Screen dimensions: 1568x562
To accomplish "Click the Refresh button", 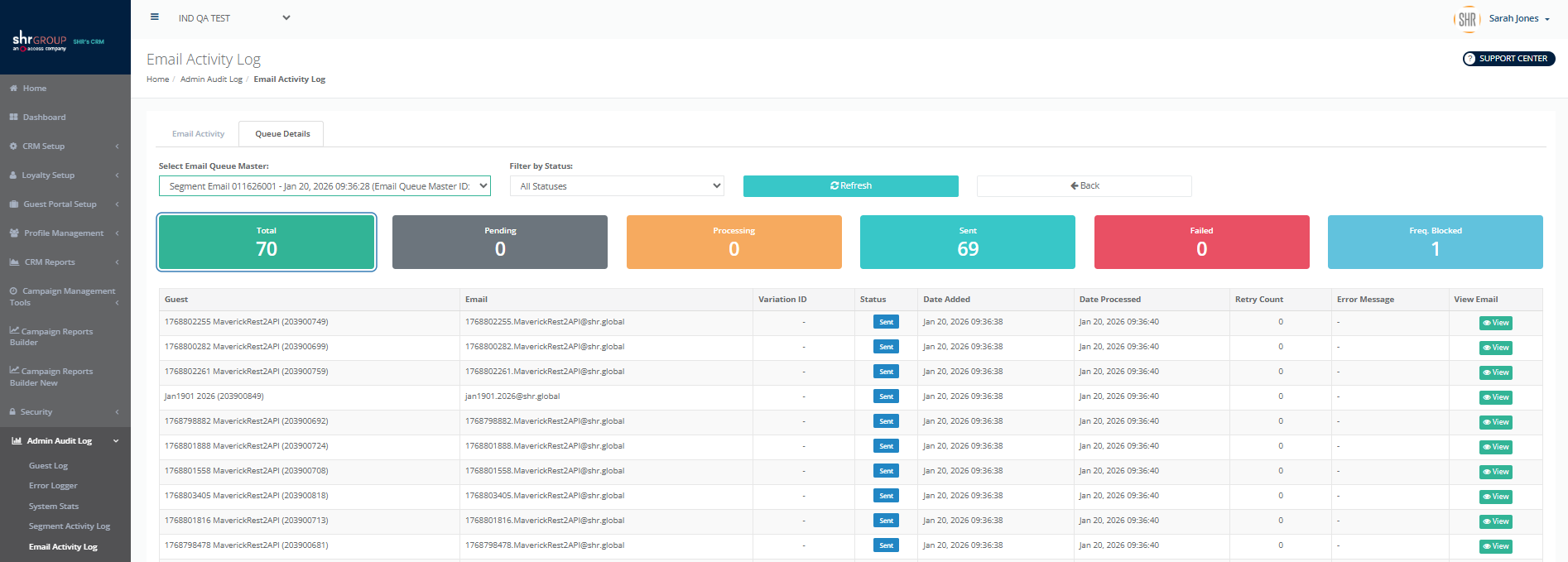I will pos(851,186).
